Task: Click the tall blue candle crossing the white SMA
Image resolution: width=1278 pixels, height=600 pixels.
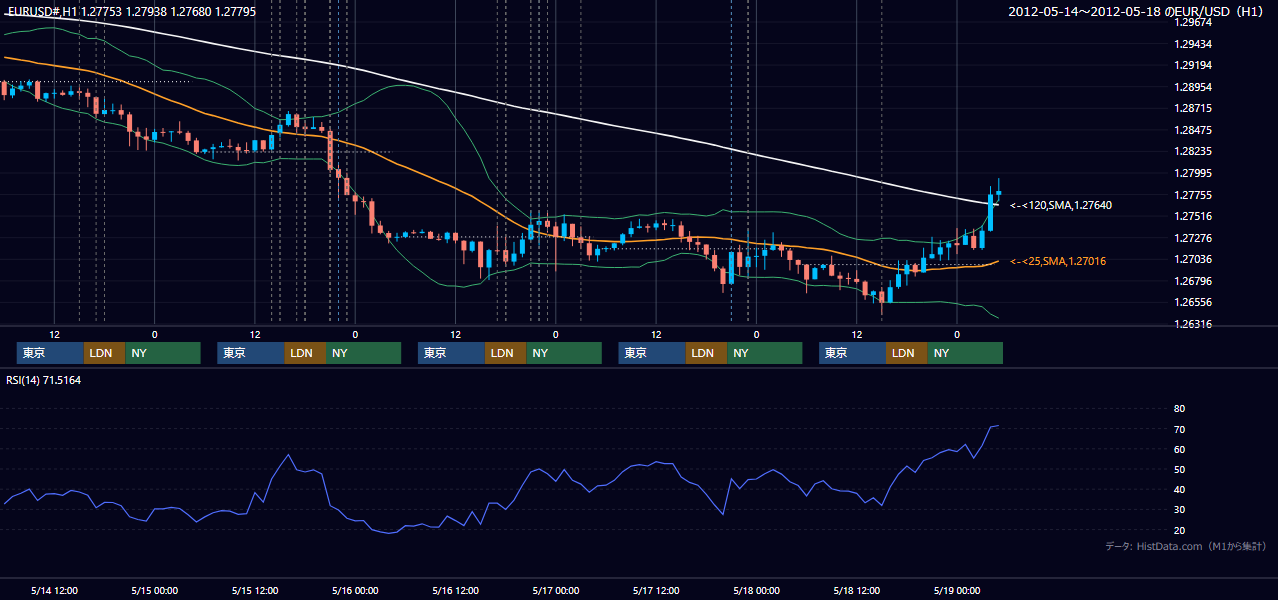Action: click(x=990, y=210)
